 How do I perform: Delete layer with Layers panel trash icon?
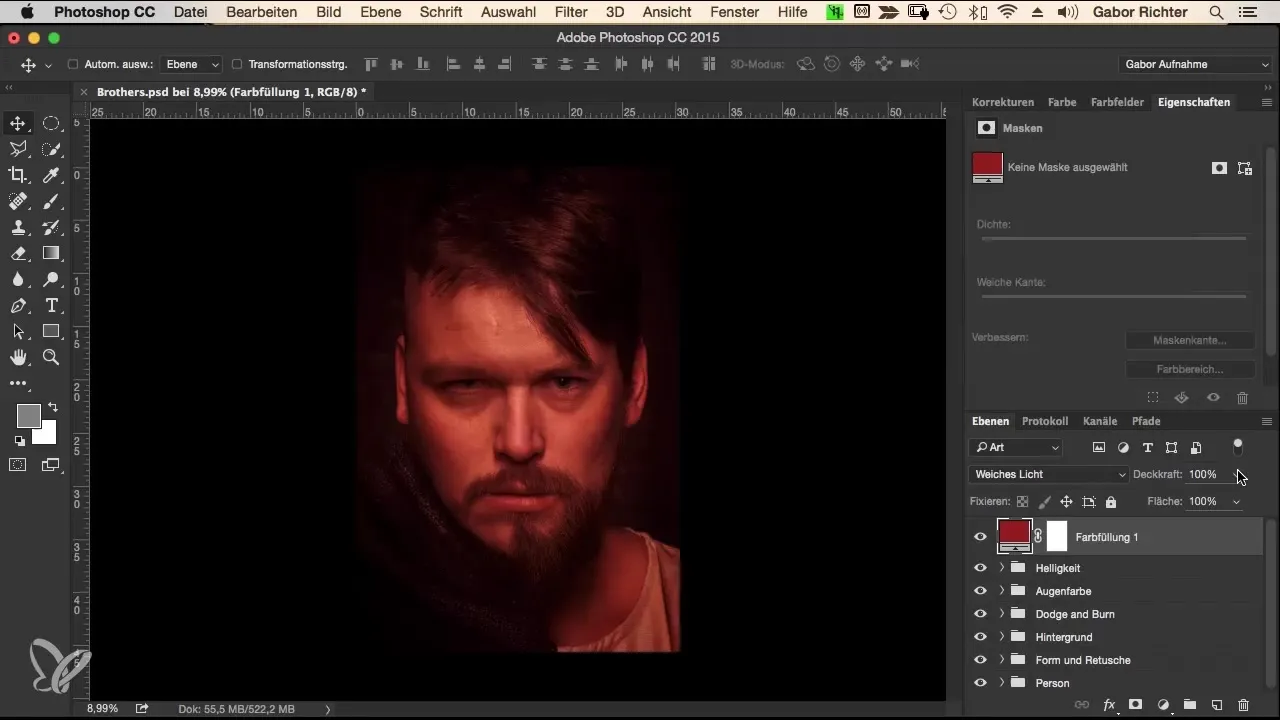(1244, 705)
